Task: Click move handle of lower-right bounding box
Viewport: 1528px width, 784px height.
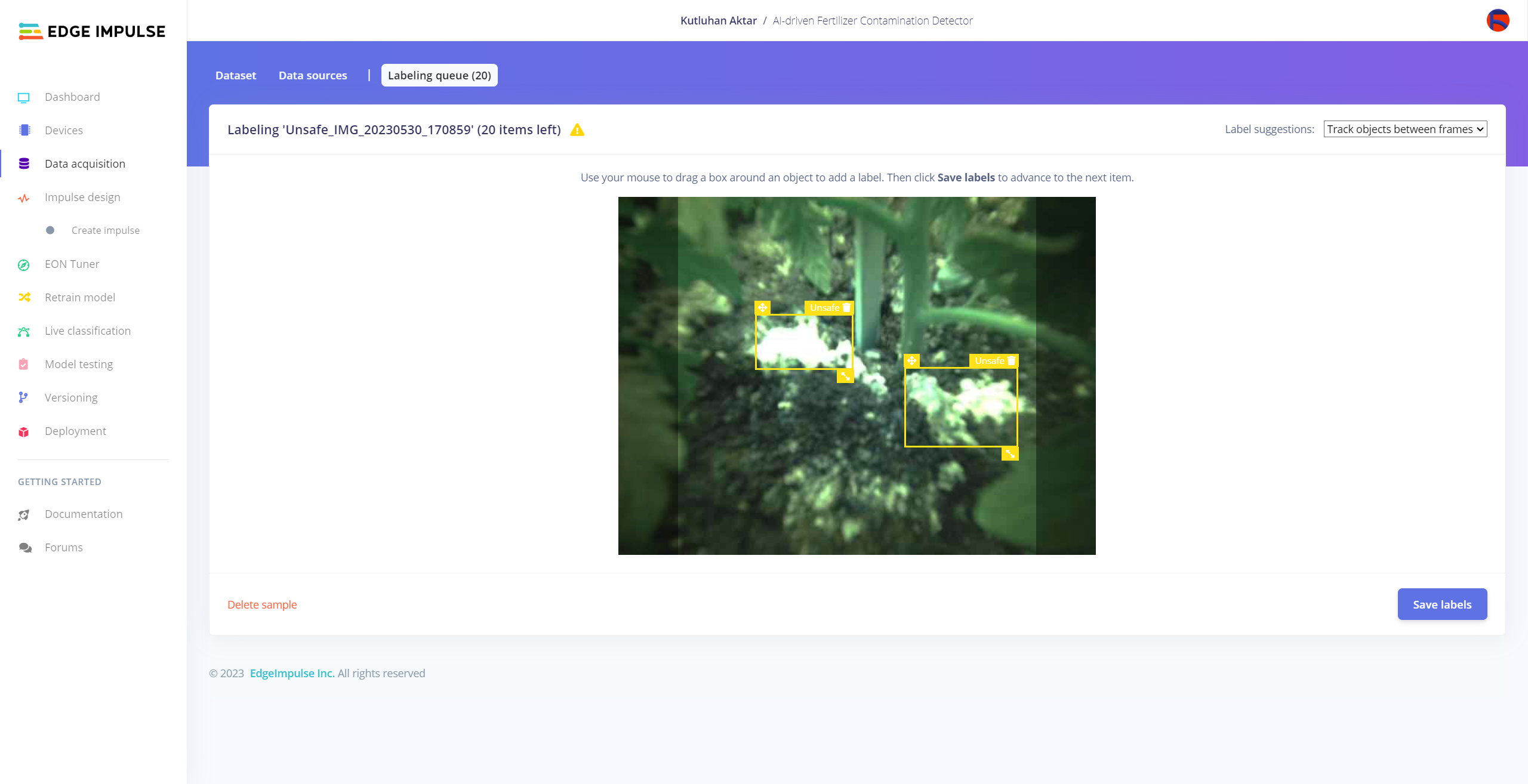Action: click(911, 361)
